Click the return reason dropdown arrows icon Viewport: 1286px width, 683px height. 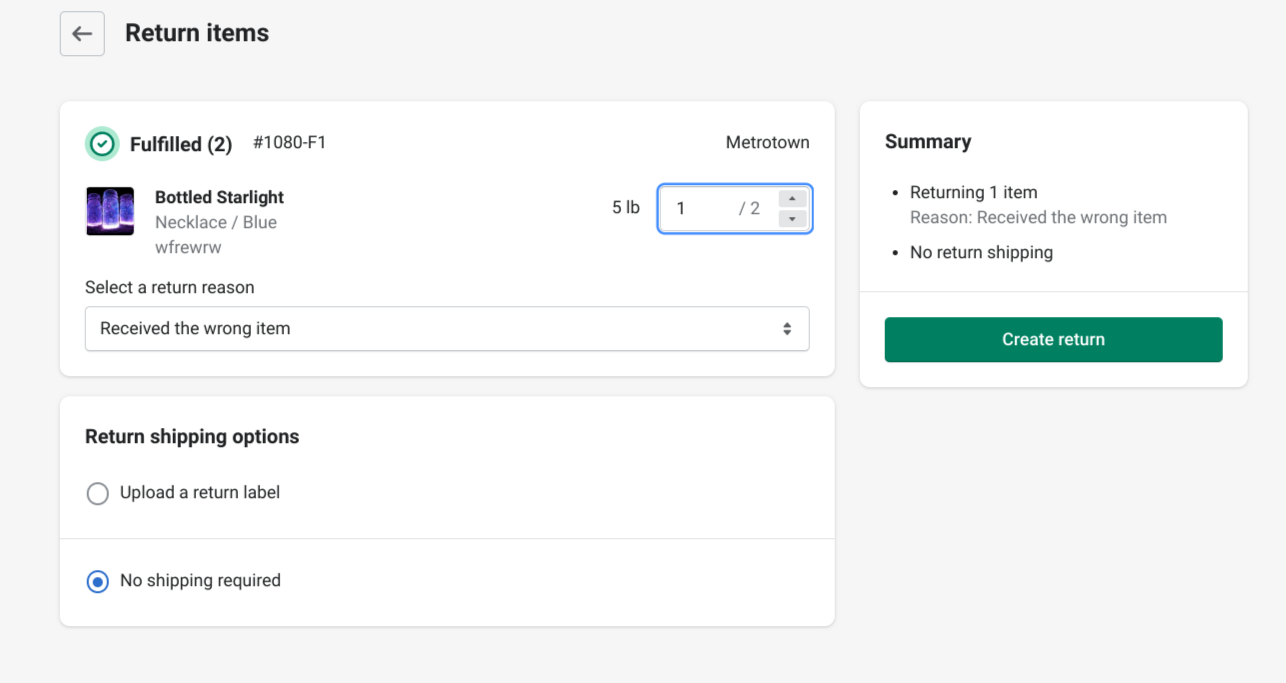[x=787, y=329]
